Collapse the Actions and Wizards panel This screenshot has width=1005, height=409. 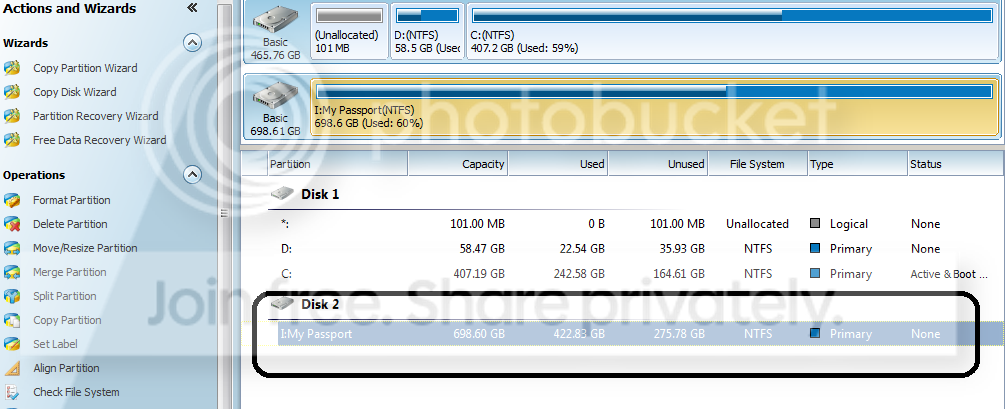[x=192, y=8]
